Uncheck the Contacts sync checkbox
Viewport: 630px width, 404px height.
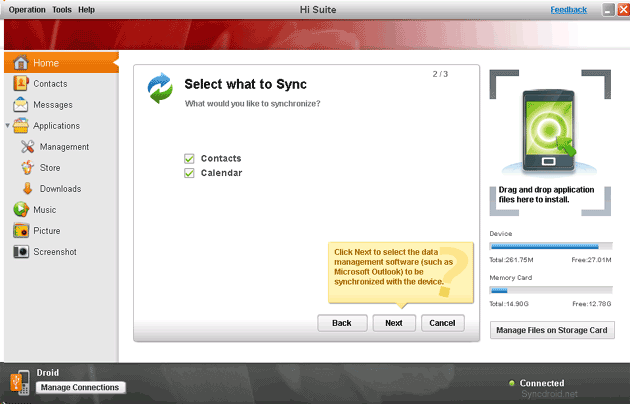(x=189, y=158)
